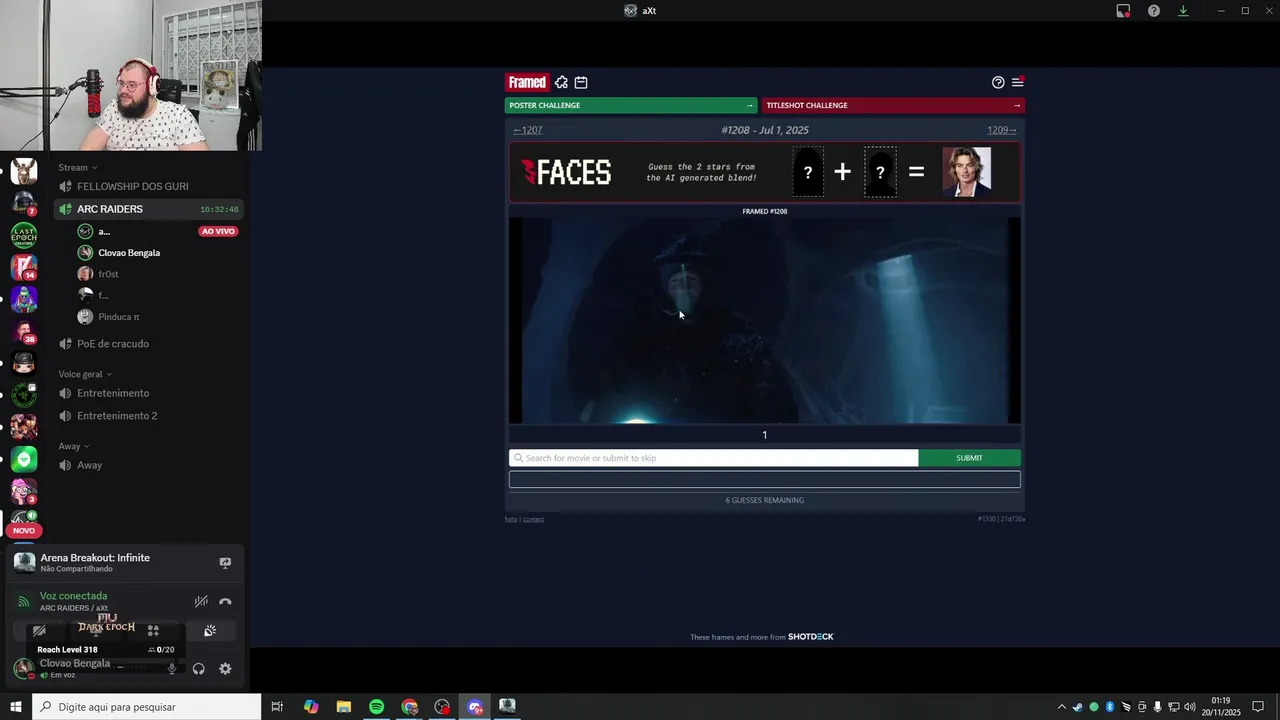Open File Explorer from taskbar
The image size is (1280, 720).
click(343, 707)
